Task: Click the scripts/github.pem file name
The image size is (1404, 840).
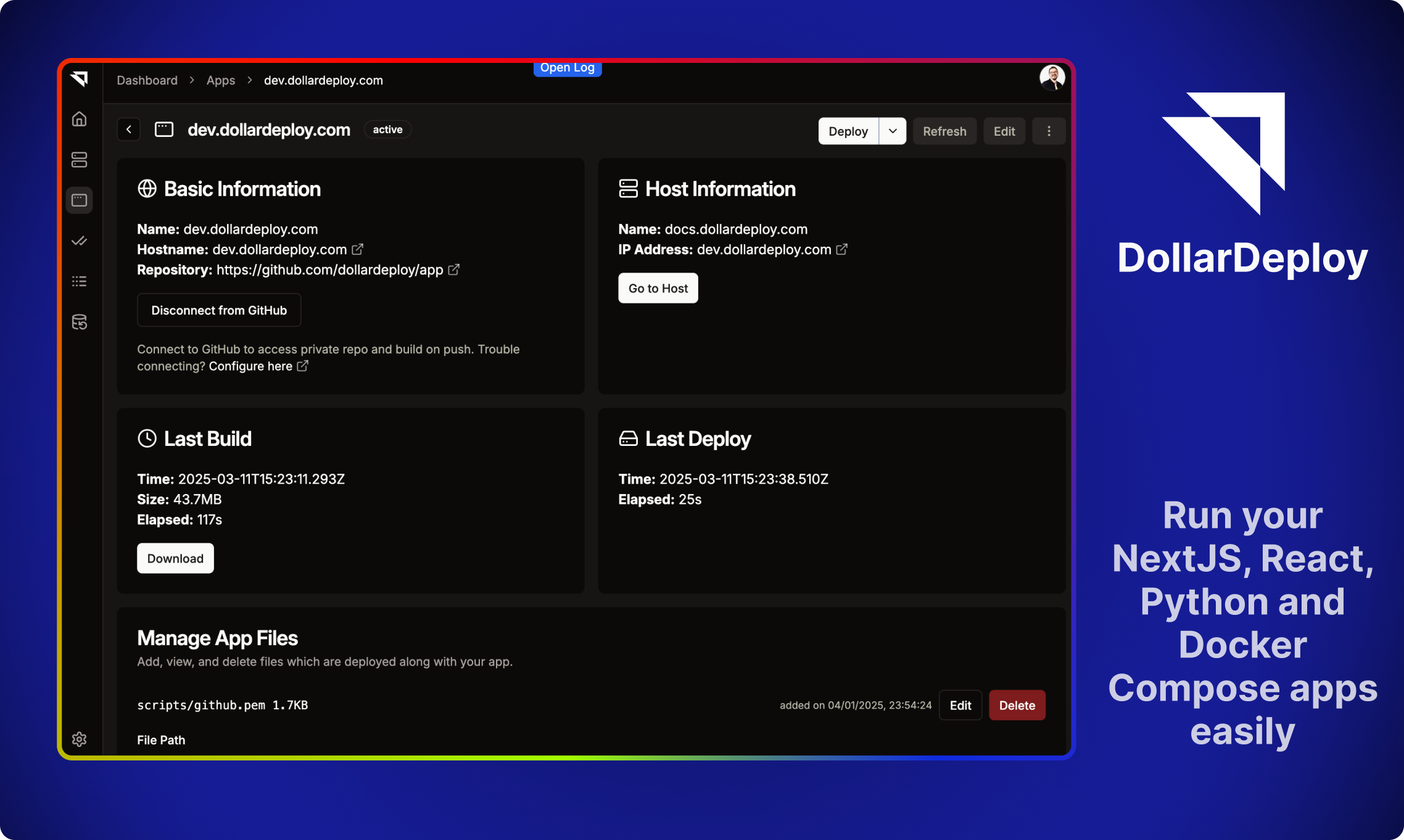Action: 201,705
